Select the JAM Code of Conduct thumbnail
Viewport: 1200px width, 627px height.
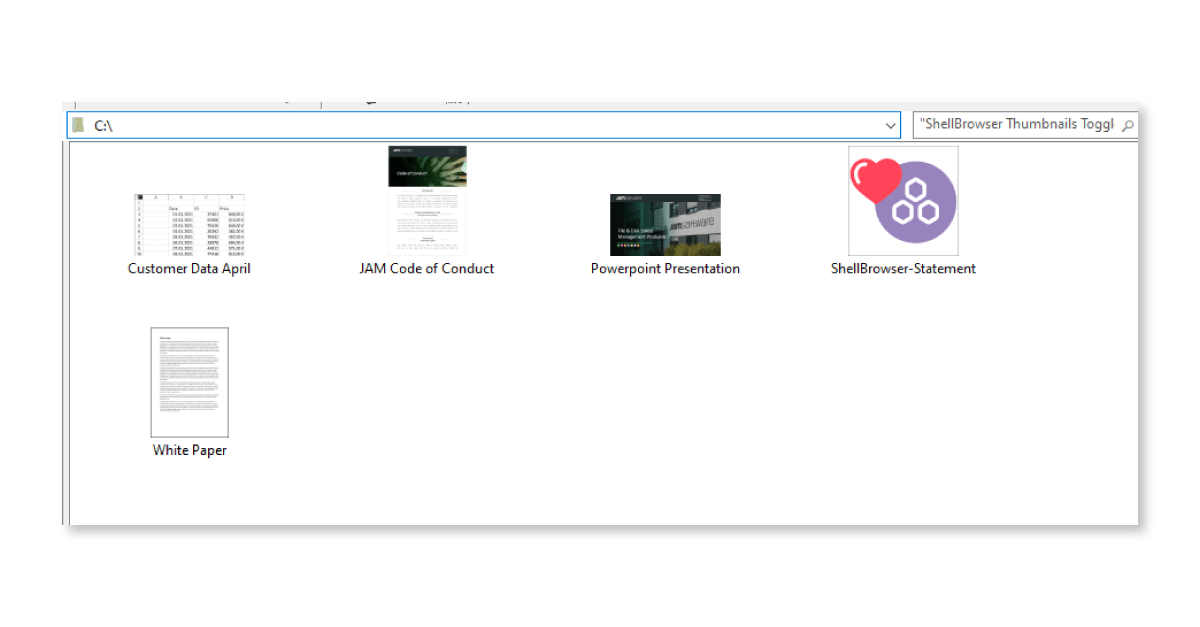(427, 201)
